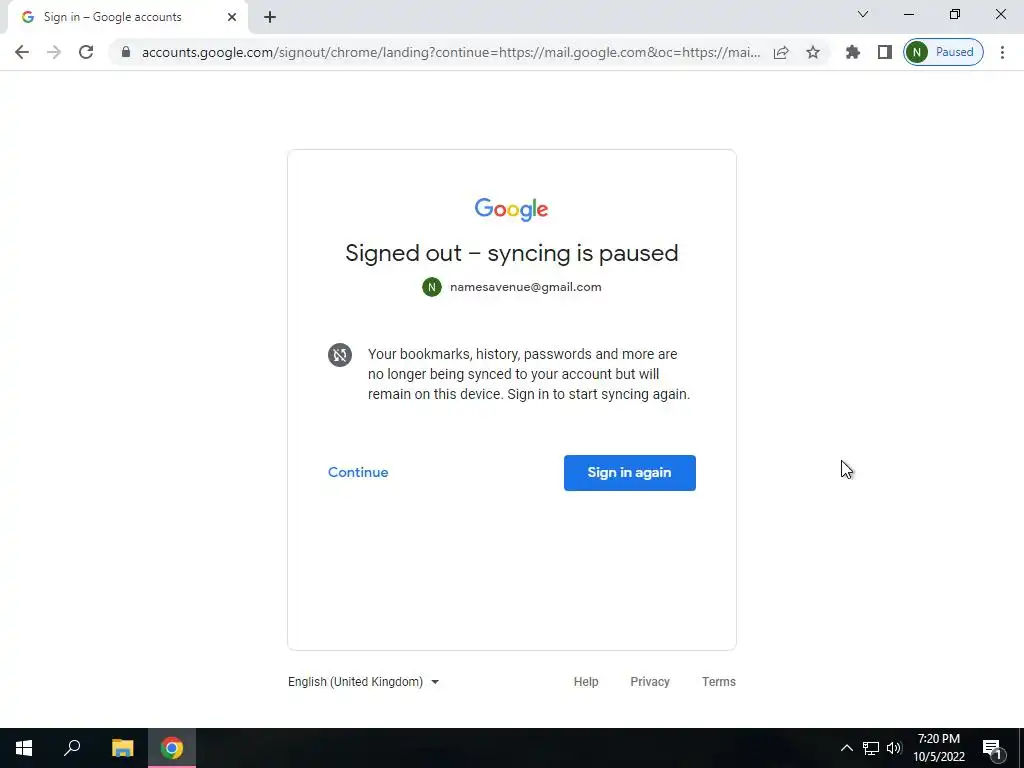The image size is (1024, 768).
Task: Go back using the browser back arrow
Action: click(22, 52)
